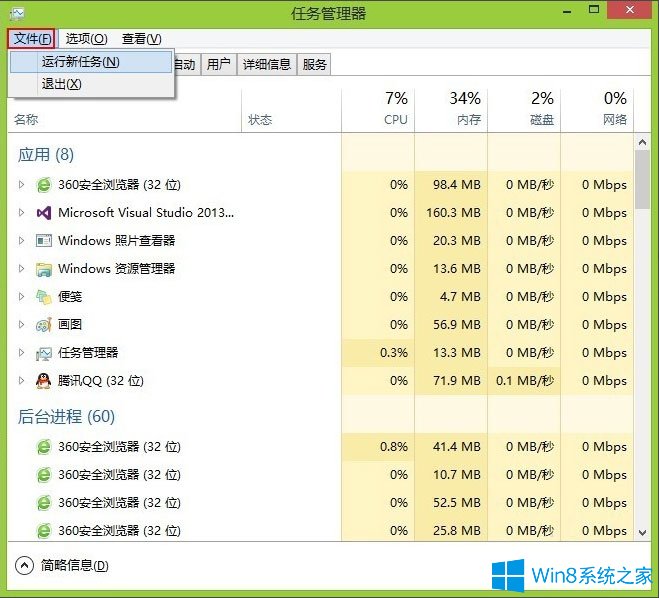Select the Microsoft Visual Studio 2013 icon
This screenshot has width=659, height=598.
pos(43,213)
